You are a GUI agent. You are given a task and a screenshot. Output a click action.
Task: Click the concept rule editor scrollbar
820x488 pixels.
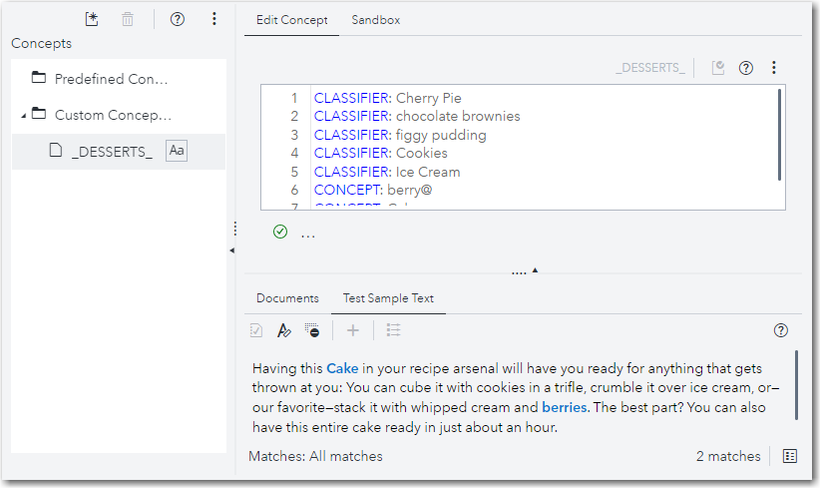pyautogui.click(x=779, y=134)
